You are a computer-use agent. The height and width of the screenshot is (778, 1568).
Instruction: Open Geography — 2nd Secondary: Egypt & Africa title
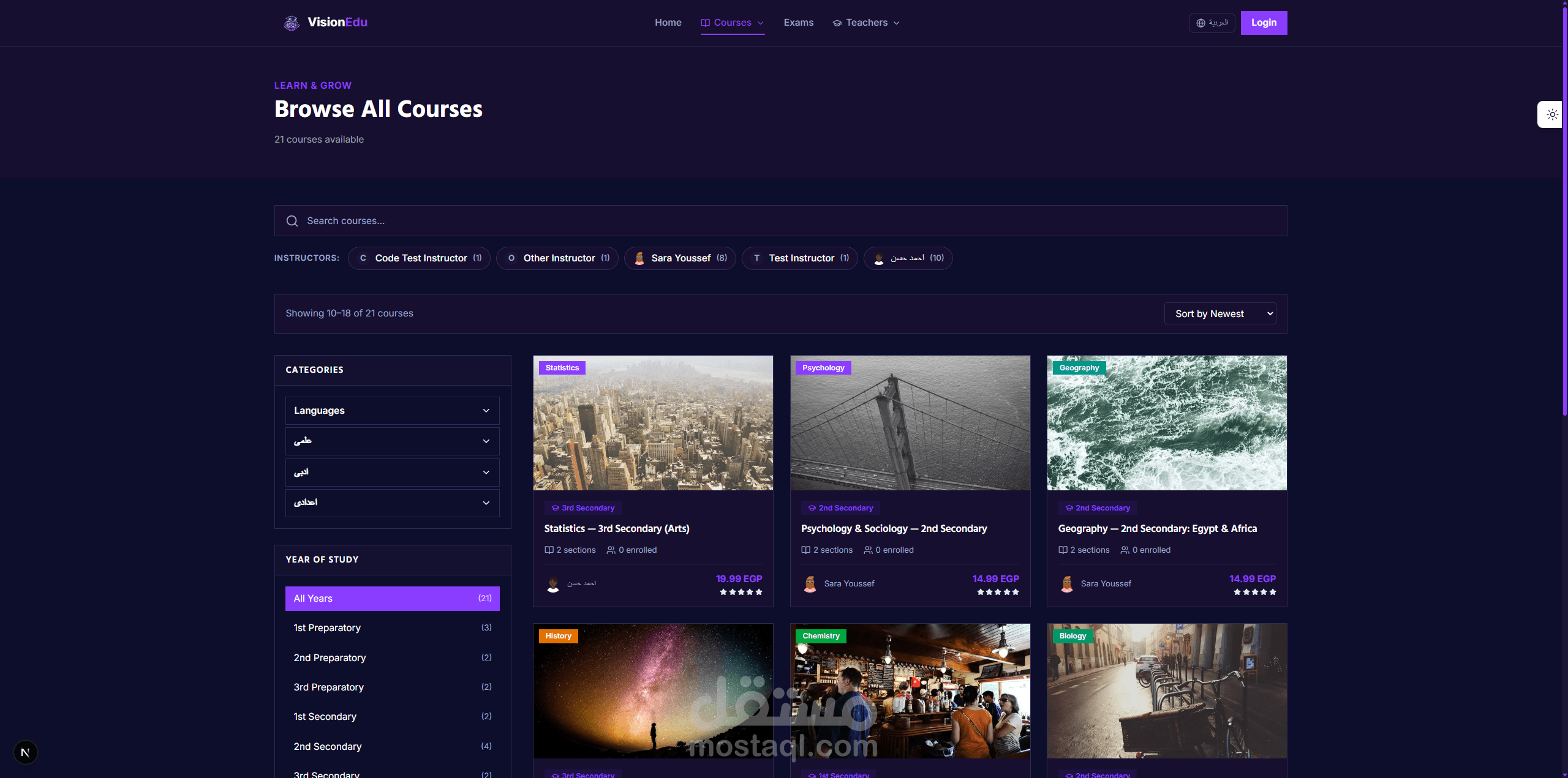(x=1158, y=529)
